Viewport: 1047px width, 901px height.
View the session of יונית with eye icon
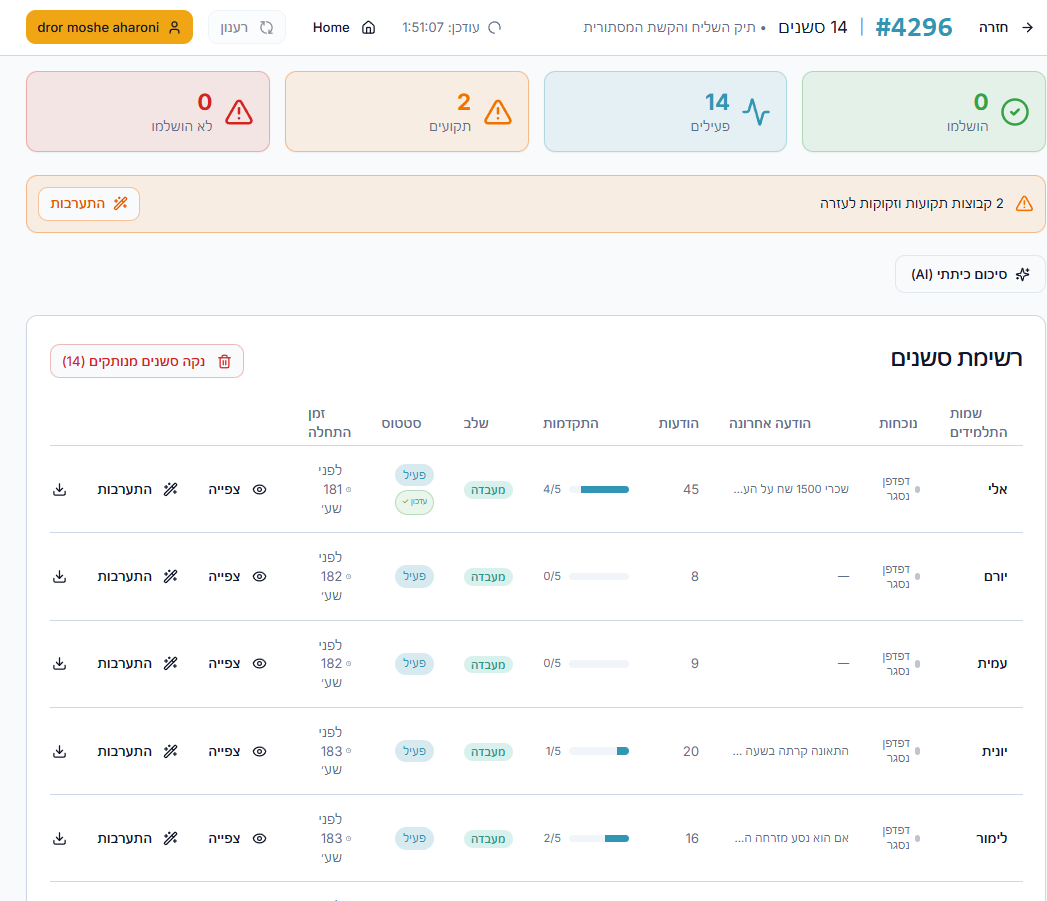pos(260,751)
